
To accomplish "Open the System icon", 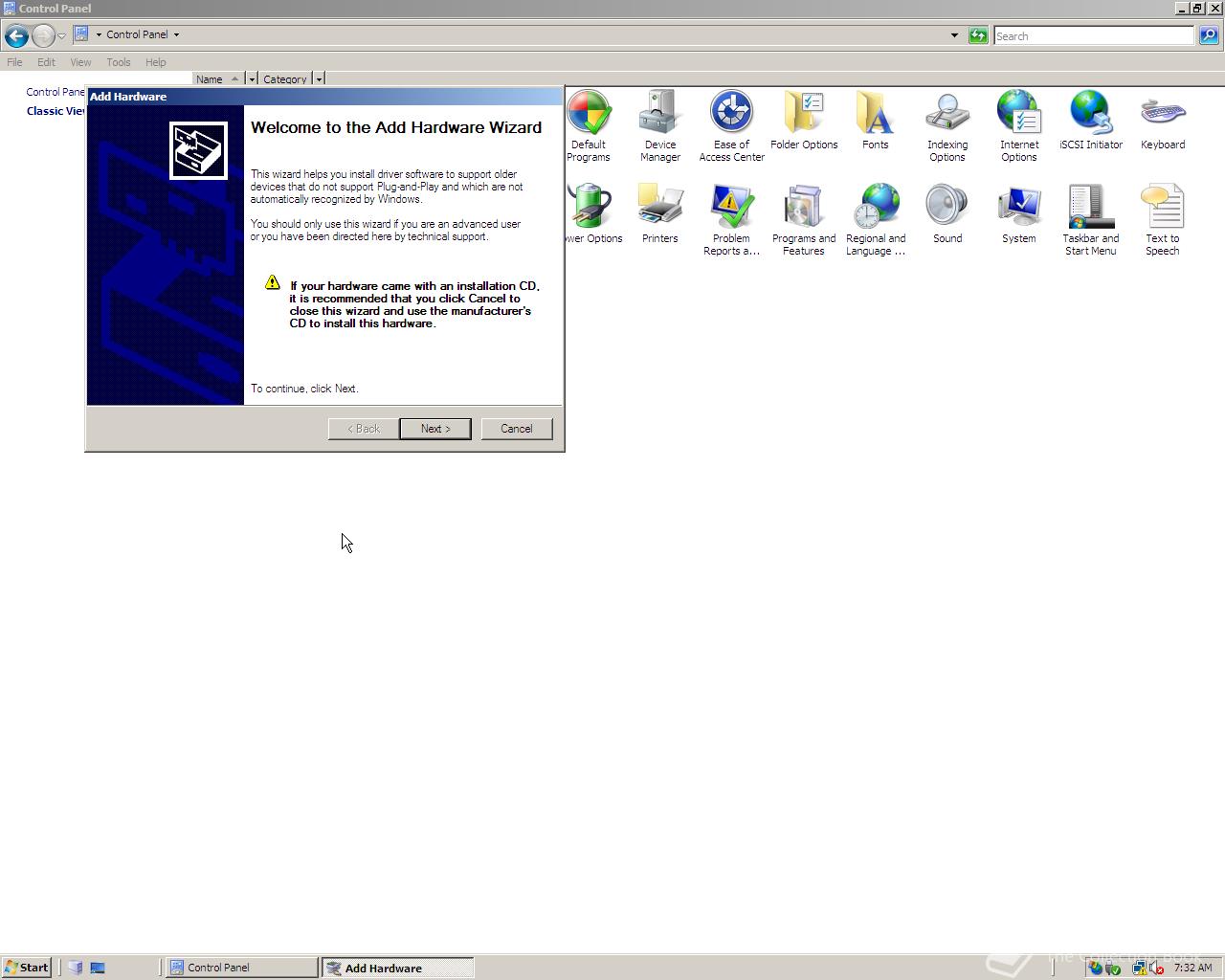I will [x=1019, y=214].
